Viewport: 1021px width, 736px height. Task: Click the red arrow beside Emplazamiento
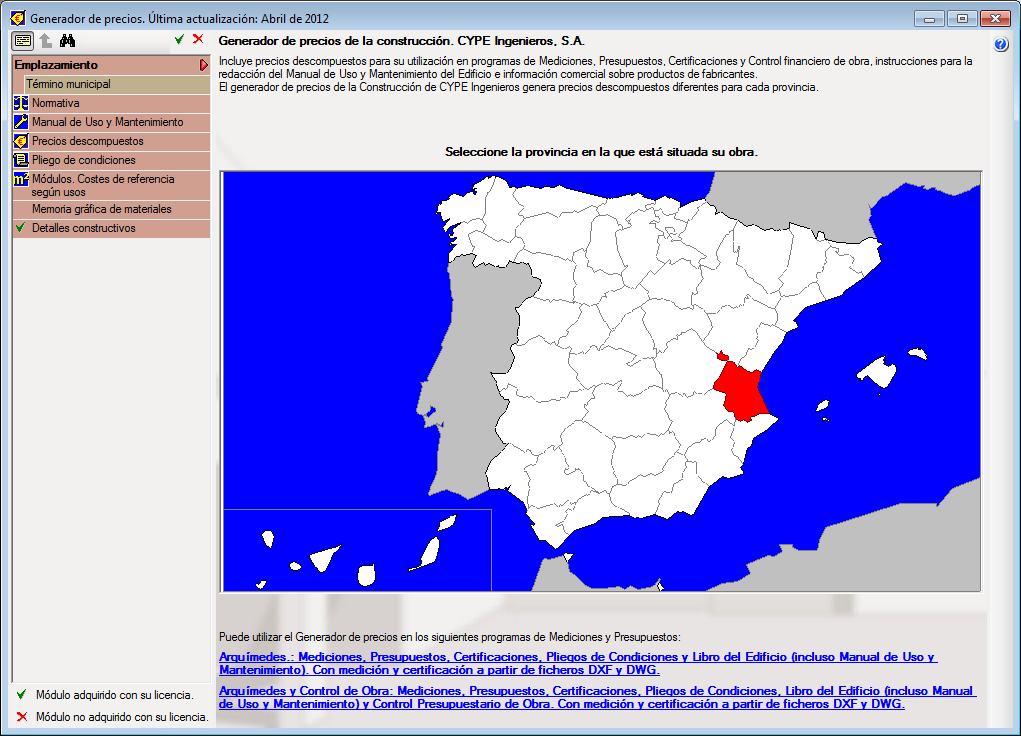coord(203,65)
